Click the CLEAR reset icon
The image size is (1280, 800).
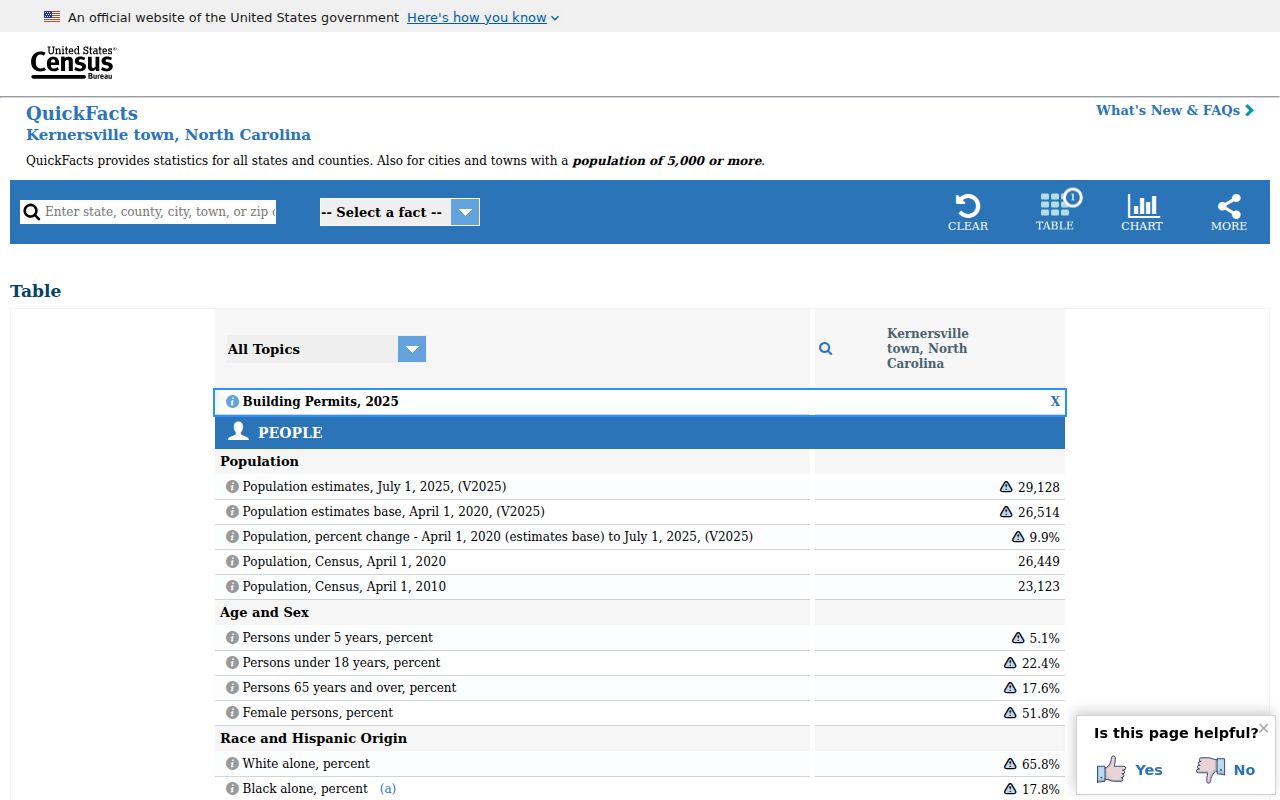click(967, 212)
